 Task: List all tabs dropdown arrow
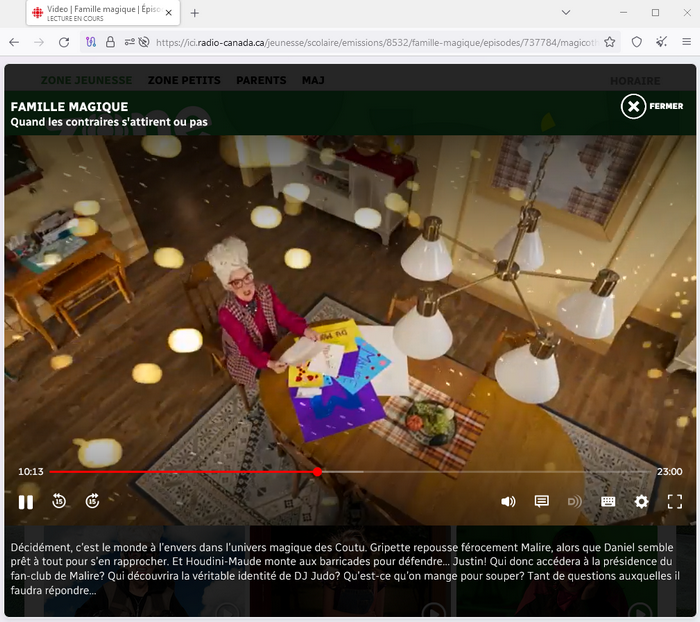[x=567, y=13]
